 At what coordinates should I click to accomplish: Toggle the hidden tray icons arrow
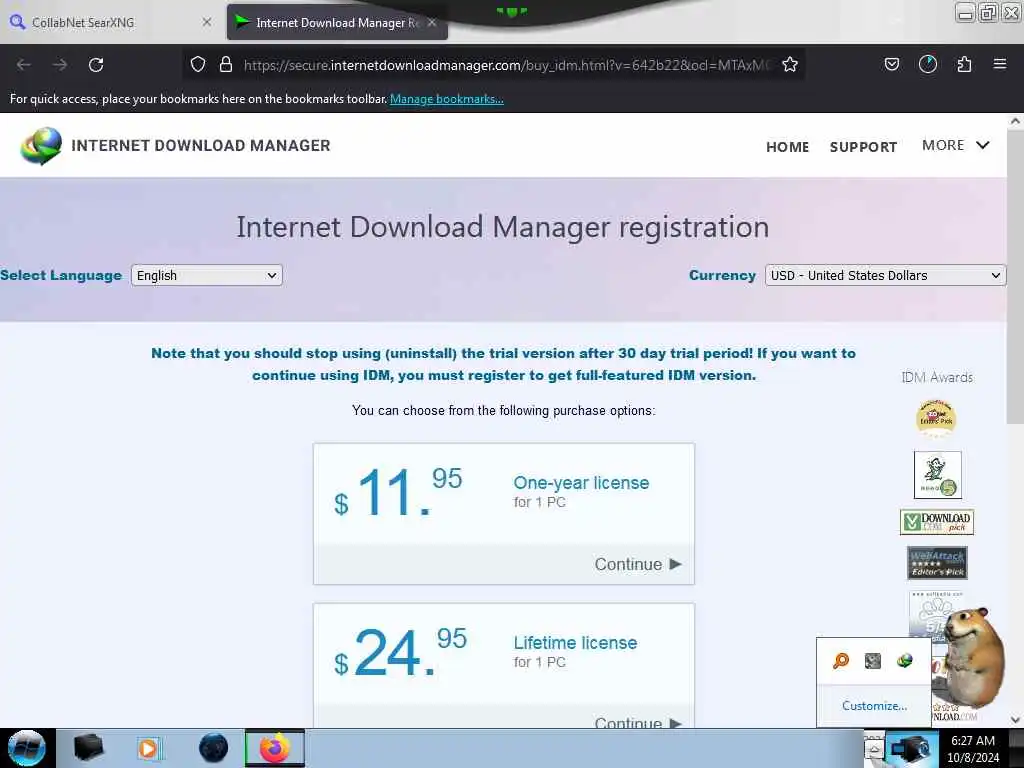874,749
